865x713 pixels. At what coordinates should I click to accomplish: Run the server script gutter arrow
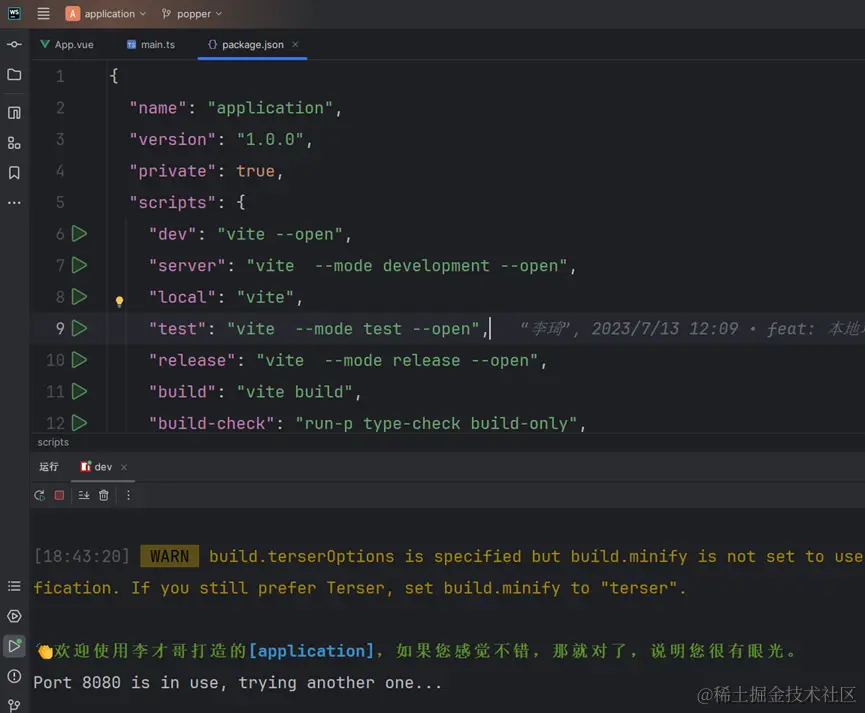(79, 265)
